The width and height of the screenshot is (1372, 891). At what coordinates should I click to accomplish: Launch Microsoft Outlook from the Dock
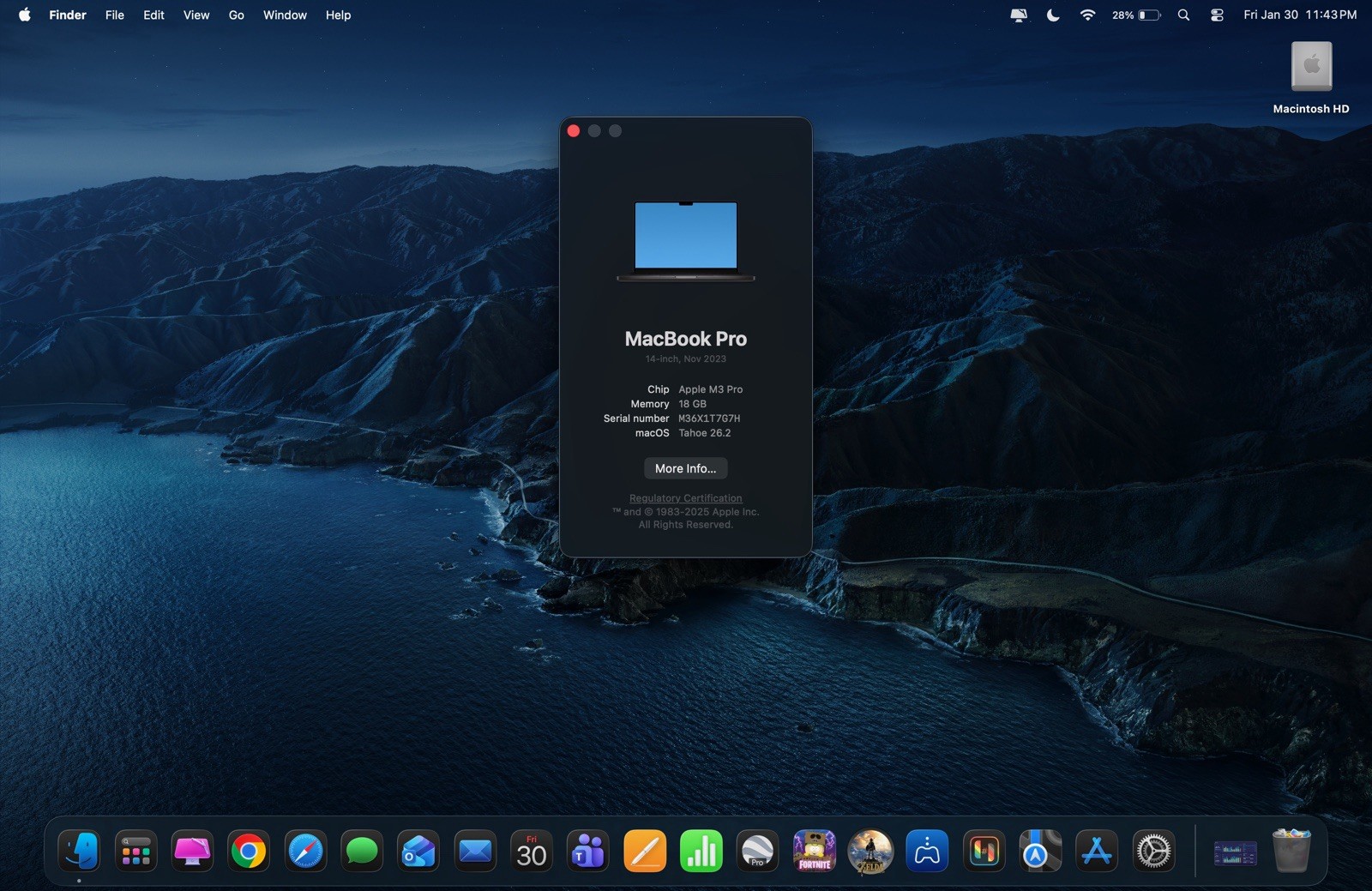[x=418, y=852]
